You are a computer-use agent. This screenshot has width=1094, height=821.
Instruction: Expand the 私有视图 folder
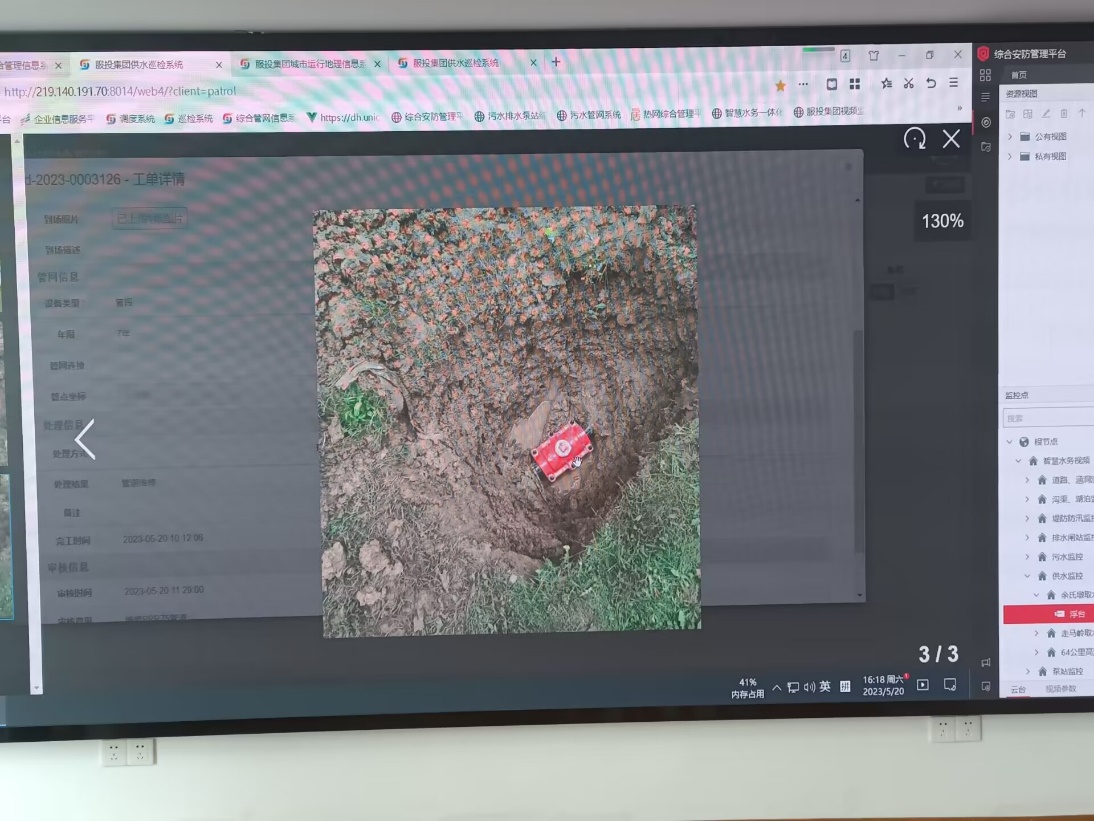point(1010,156)
